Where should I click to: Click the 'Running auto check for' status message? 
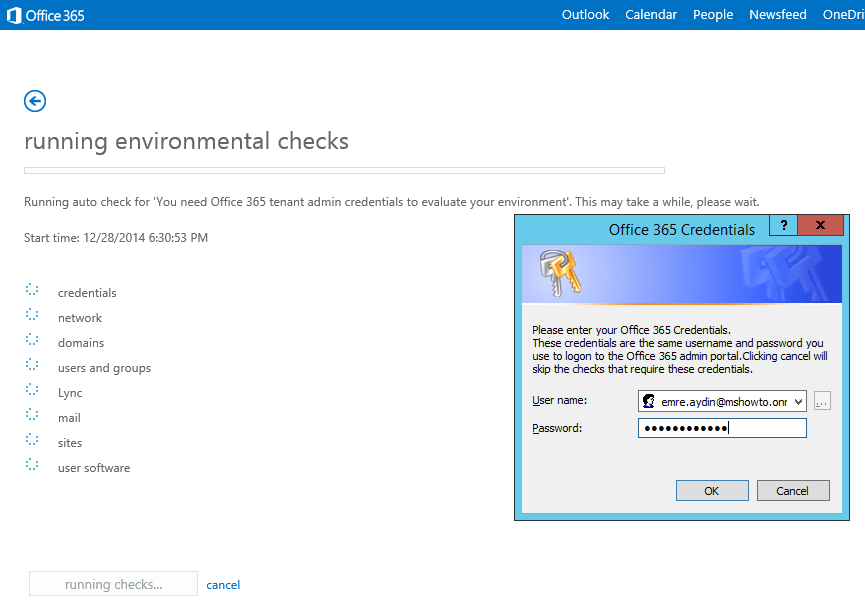point(392,202)
